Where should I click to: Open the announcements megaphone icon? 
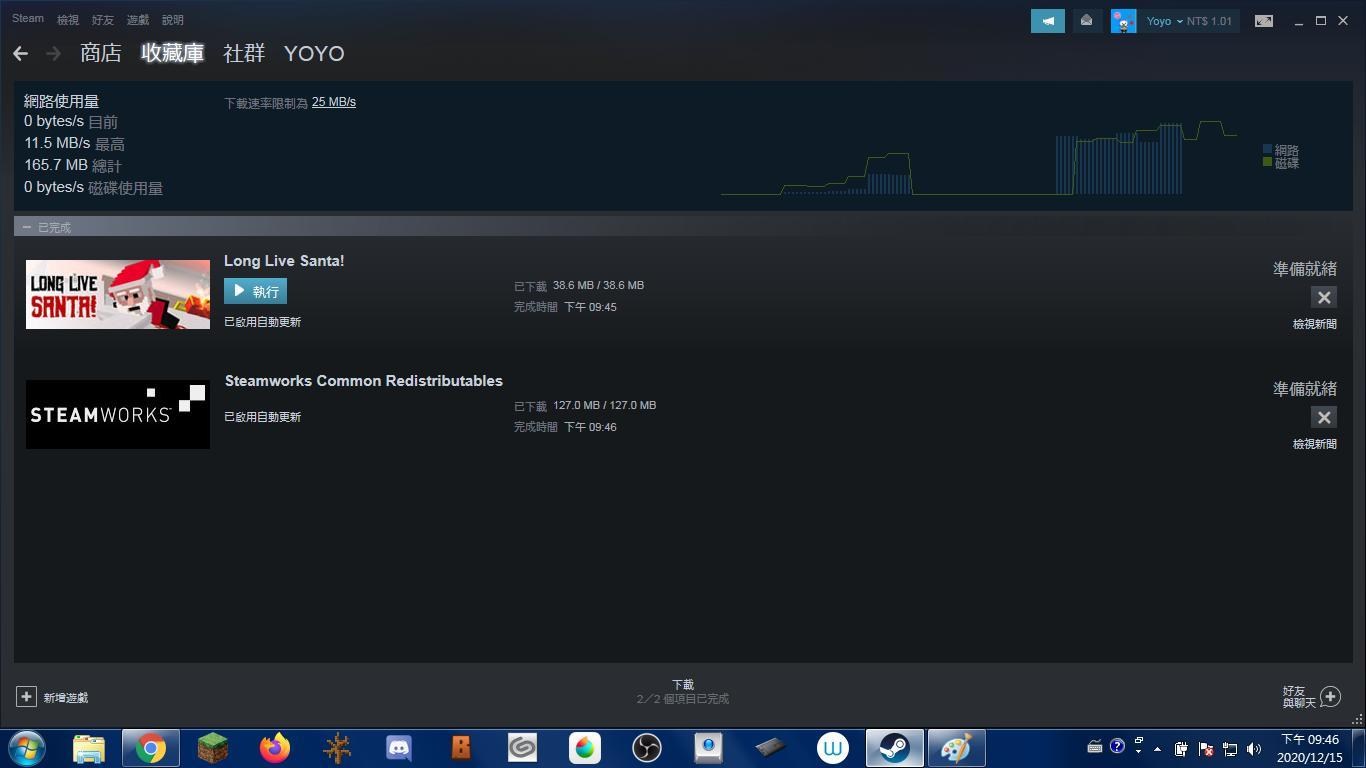tap(1047, 21)
